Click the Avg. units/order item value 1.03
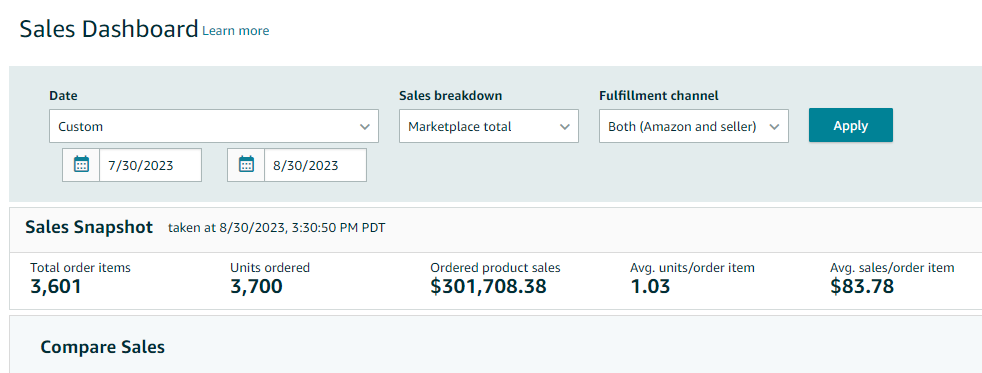982x373 pixels. coord(650,287)
